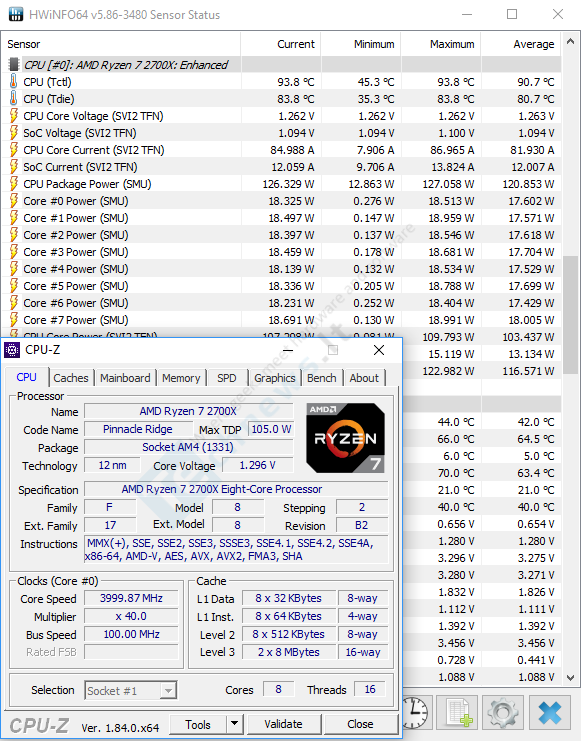Click the Core Voltage value '1.296 V'
581x741 pixels.
pos(258,465)
